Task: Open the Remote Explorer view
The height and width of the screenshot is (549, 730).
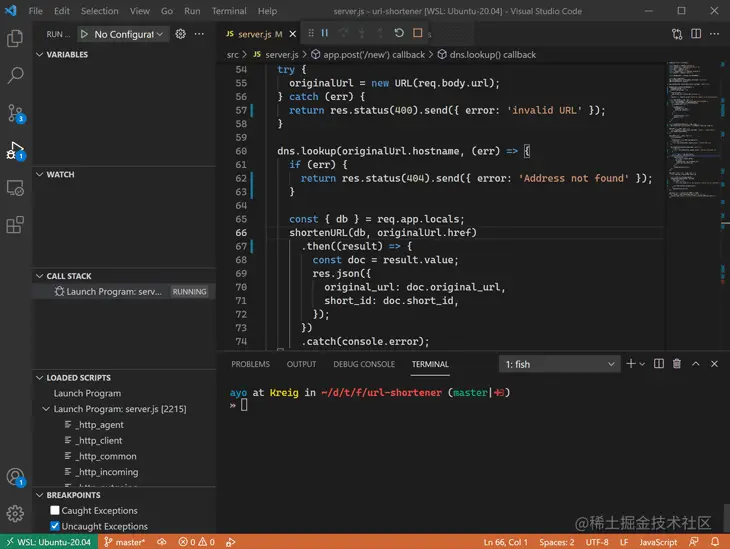Action: 15,188
